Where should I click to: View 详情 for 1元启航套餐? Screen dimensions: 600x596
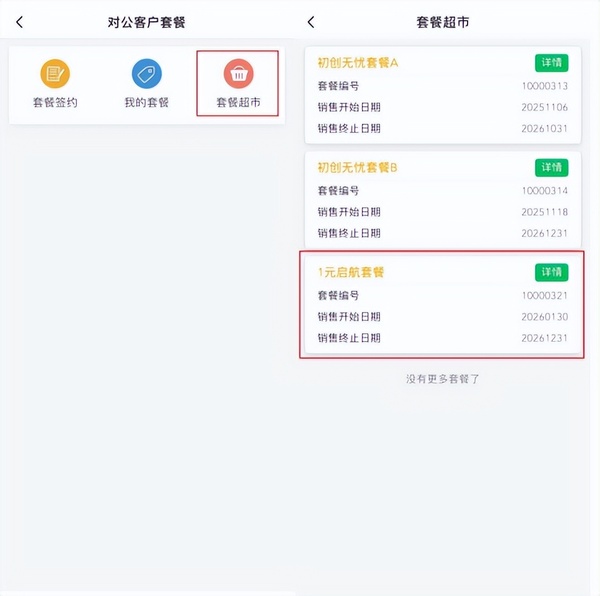point(551,272)
